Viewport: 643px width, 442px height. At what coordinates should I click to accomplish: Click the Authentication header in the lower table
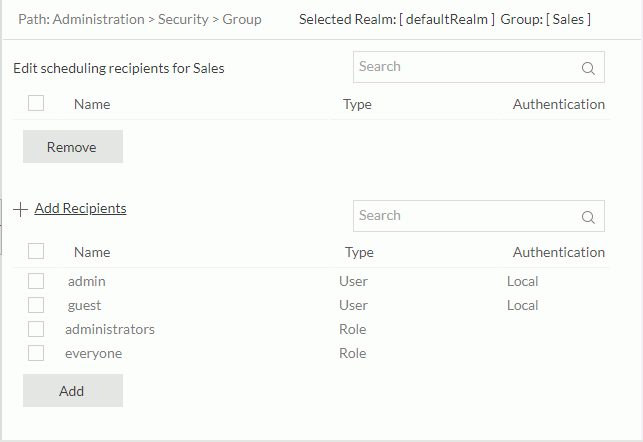[558, 252]
